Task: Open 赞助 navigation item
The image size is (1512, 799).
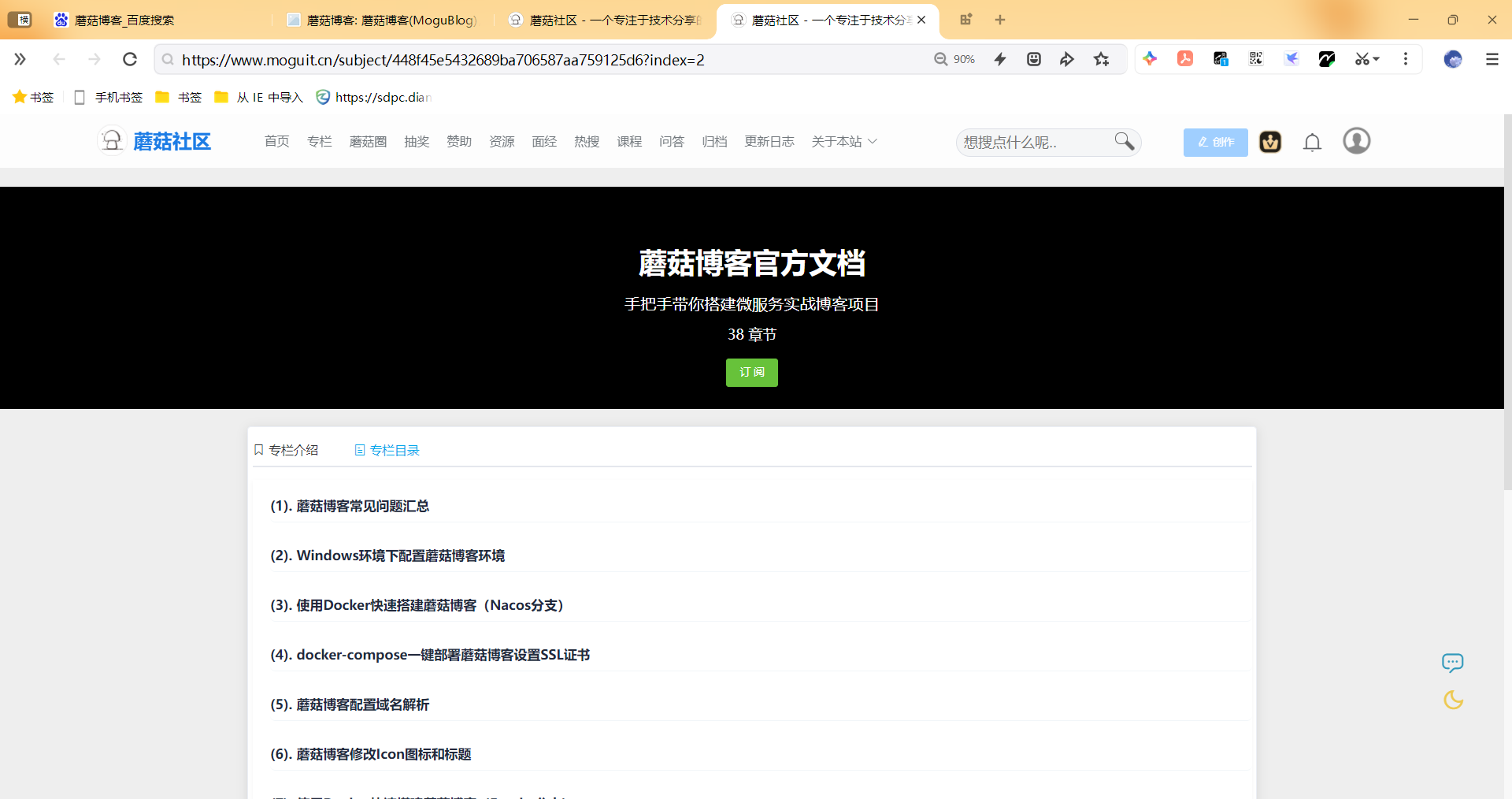Action: (x=459, y=141)
